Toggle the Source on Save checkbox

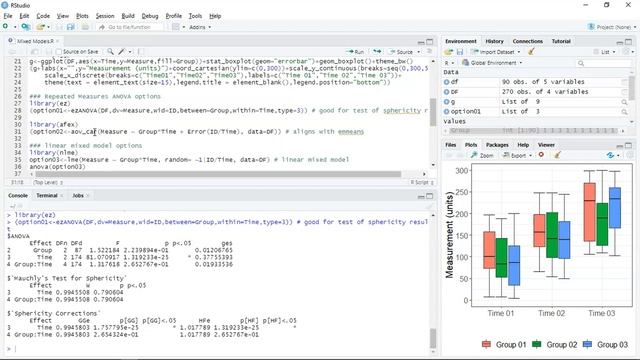point(59,52)
